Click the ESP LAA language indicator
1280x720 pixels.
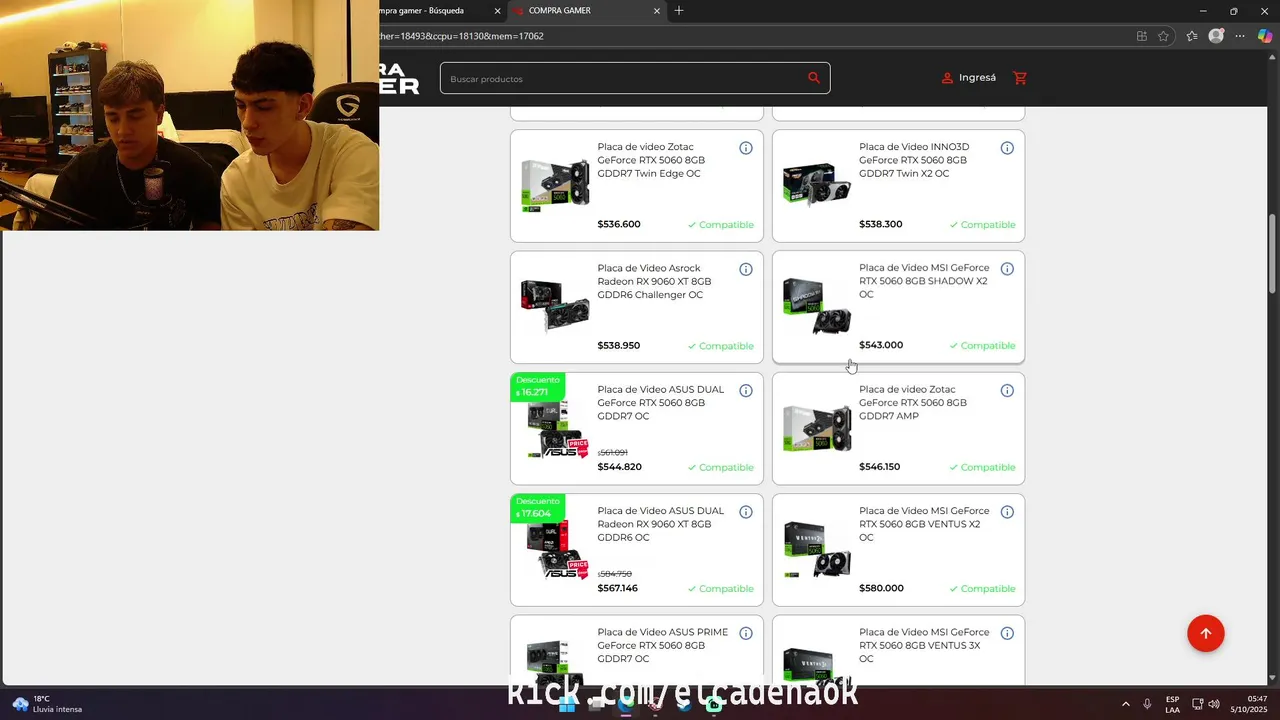click(x=1172, y=704)
